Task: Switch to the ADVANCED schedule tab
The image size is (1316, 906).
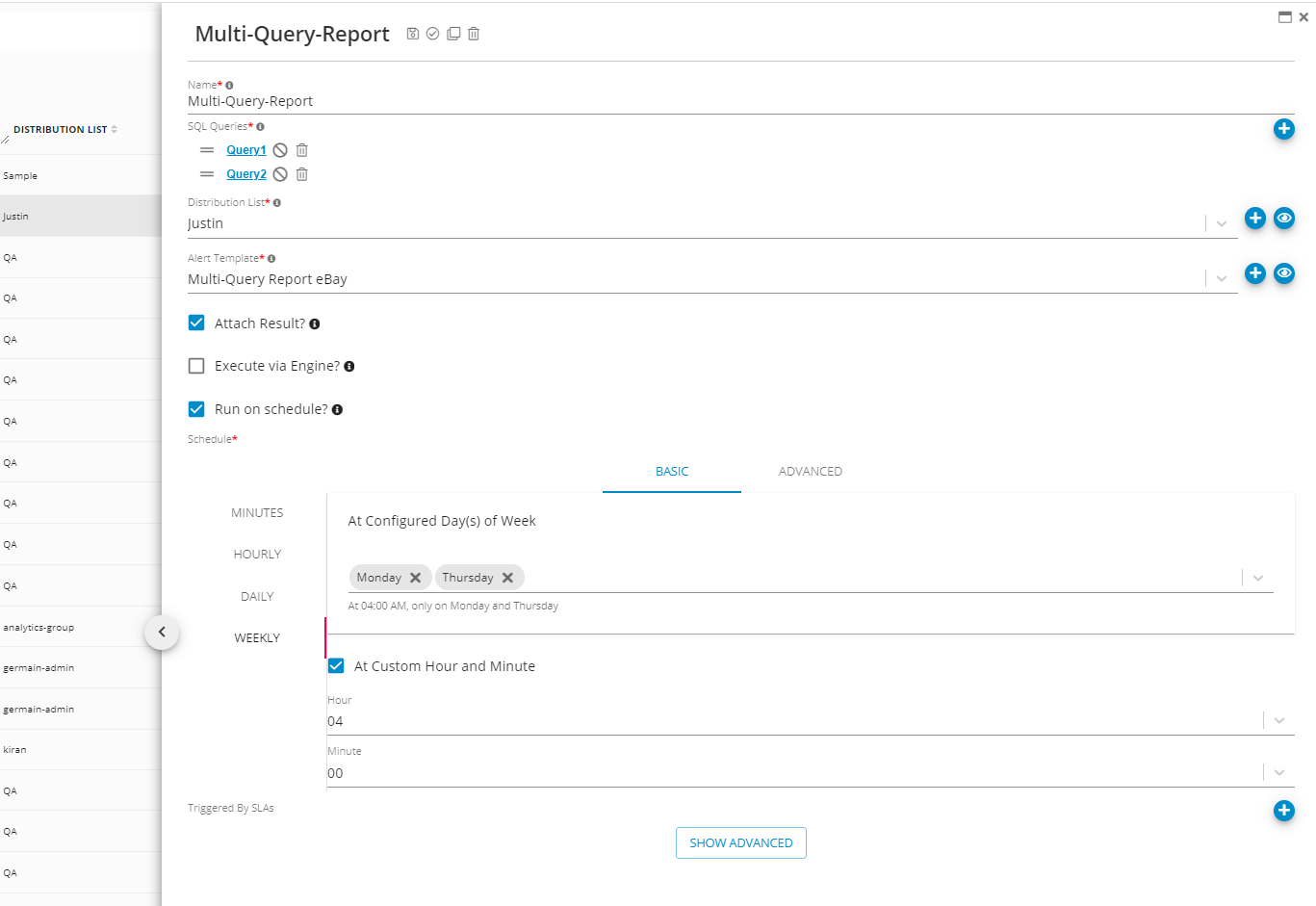Action: click(x=810, y=472)
